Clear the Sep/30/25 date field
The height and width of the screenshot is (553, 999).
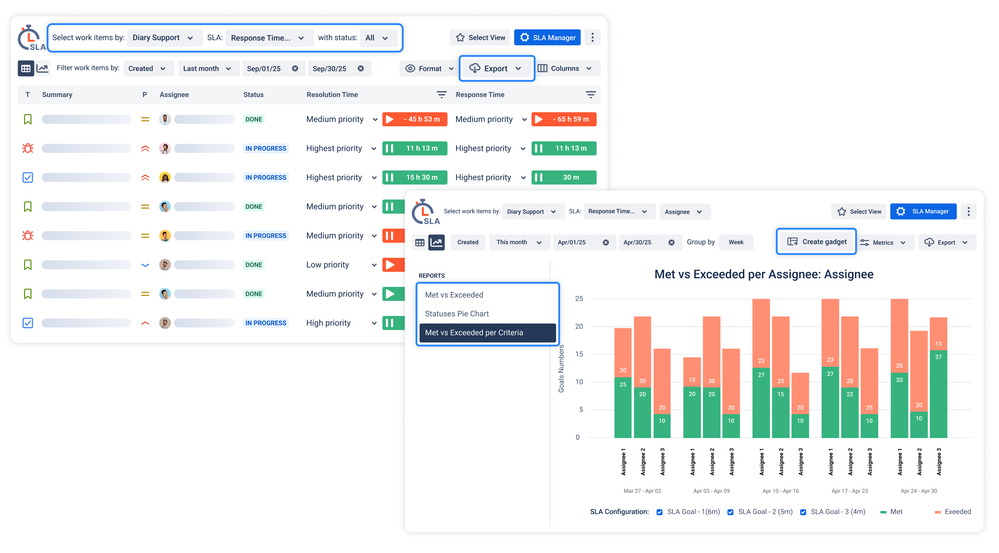361,68
